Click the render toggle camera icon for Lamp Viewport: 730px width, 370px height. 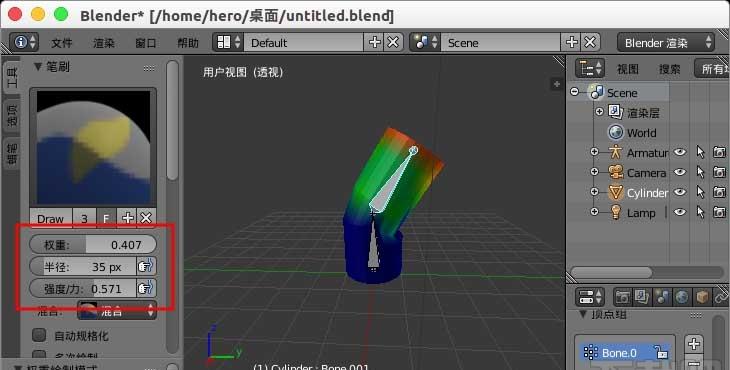point(719,213)
